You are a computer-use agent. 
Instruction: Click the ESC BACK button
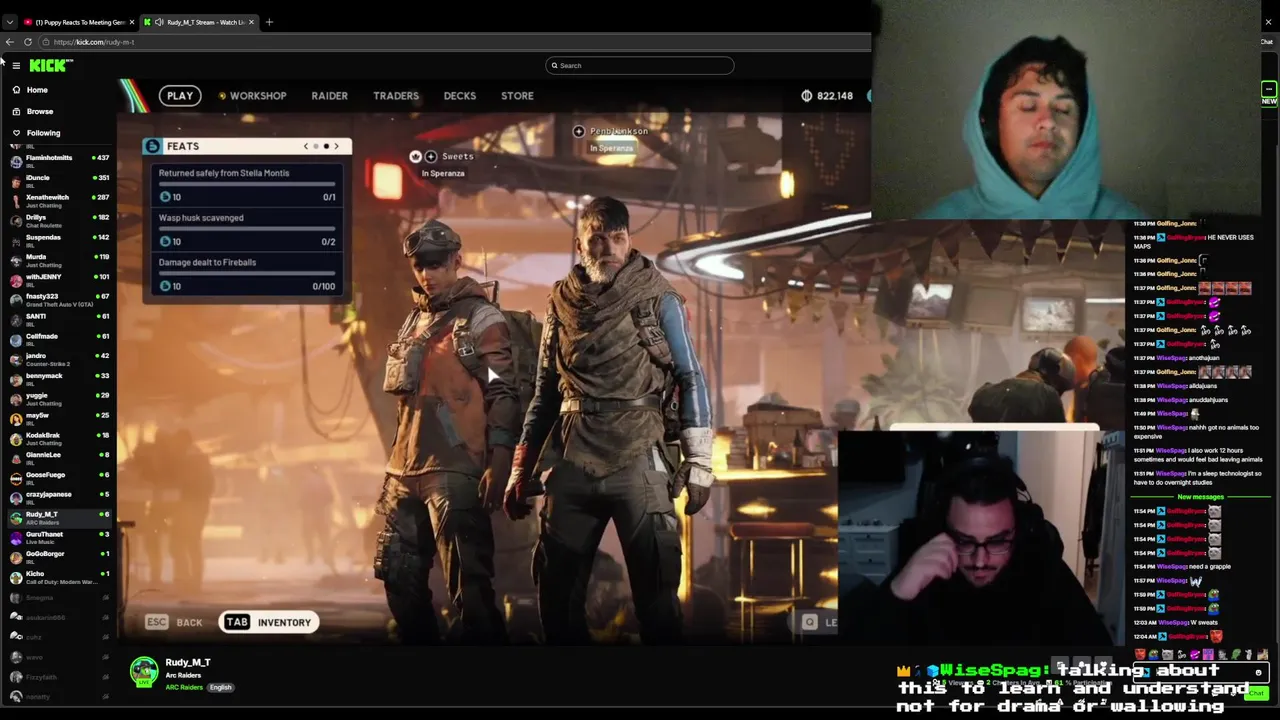pyautogui.click(x=175, y=622)
